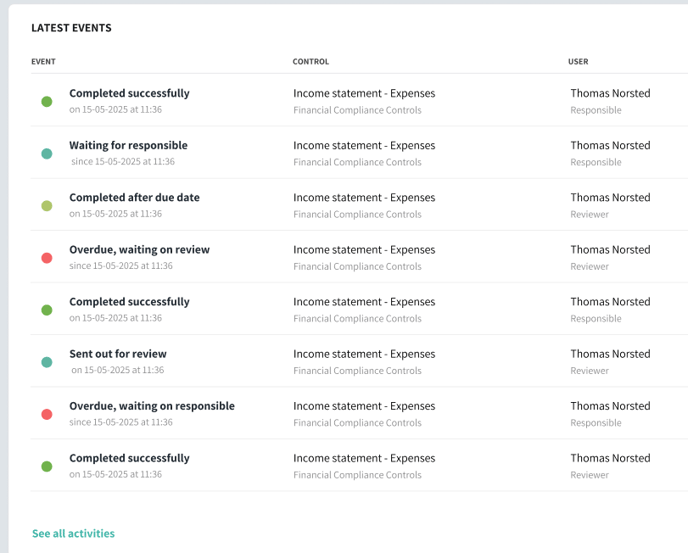Open the Waiting for responsible event
Image resolution: width=688 pixels, height=553 pixels.
tap(128, 145)
